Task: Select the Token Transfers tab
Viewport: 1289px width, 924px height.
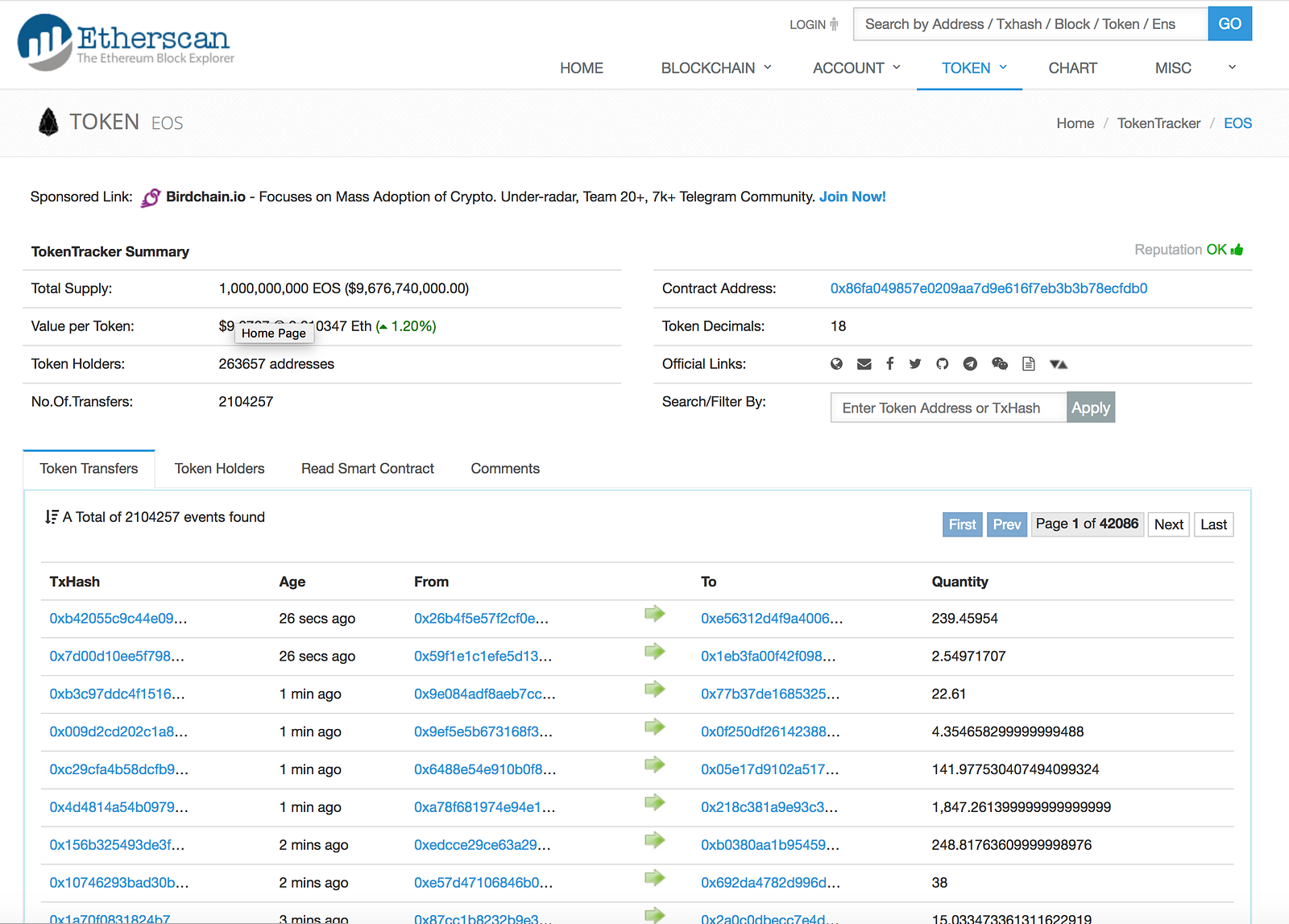Action: [x=89, y=469]
